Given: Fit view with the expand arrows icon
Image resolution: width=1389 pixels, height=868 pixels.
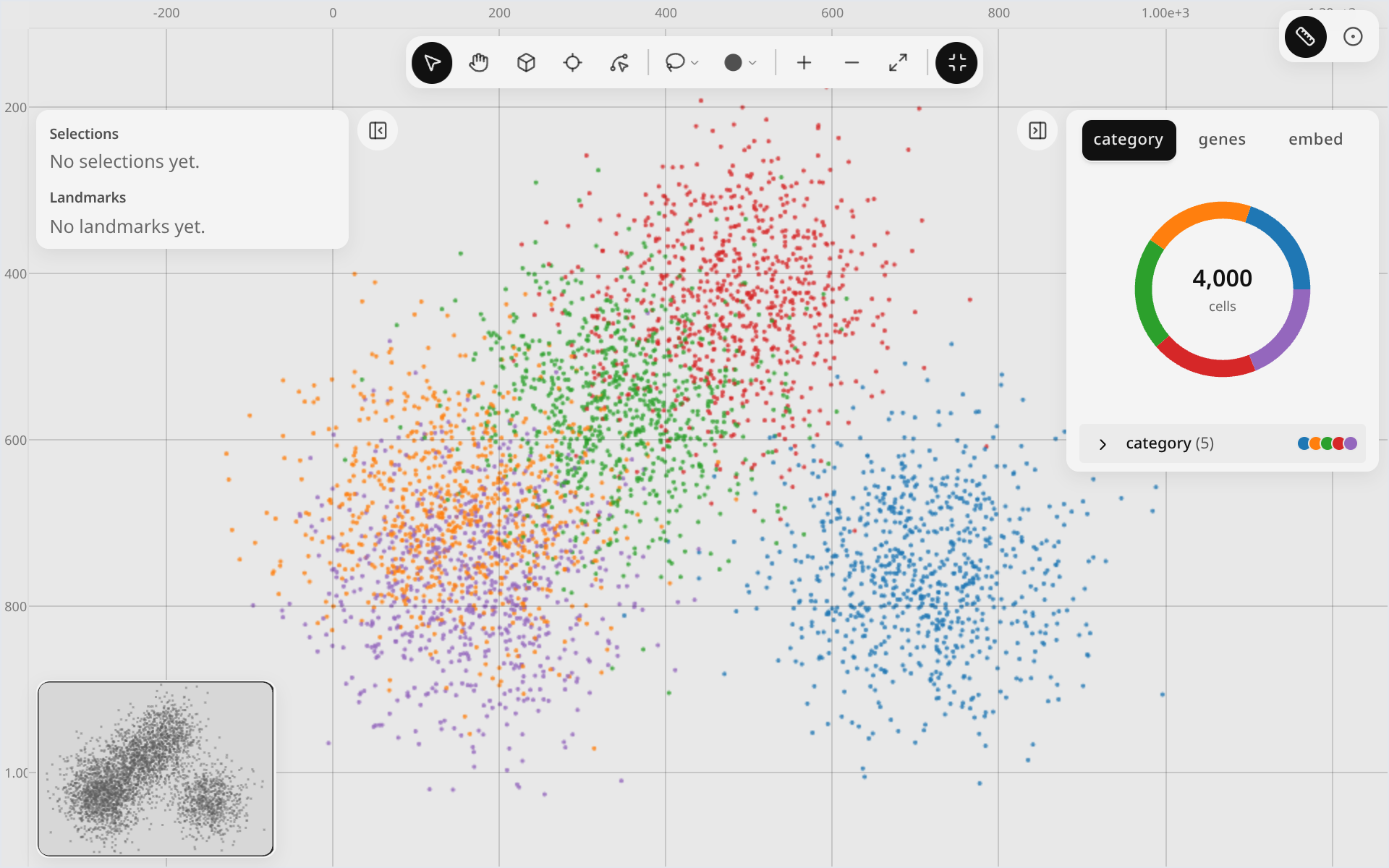Looking at the screenshot, I should coord(898,63).
